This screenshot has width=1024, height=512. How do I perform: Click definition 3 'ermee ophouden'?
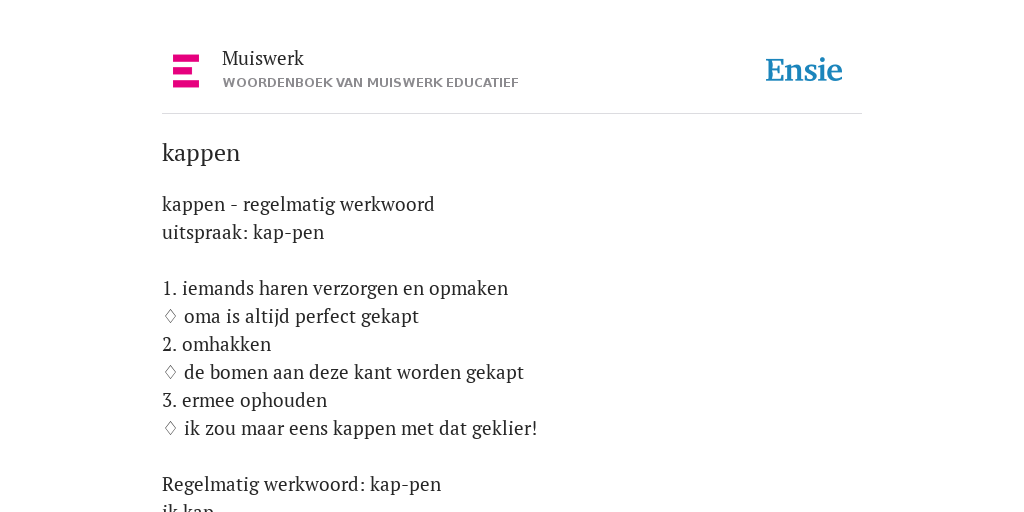244,400
